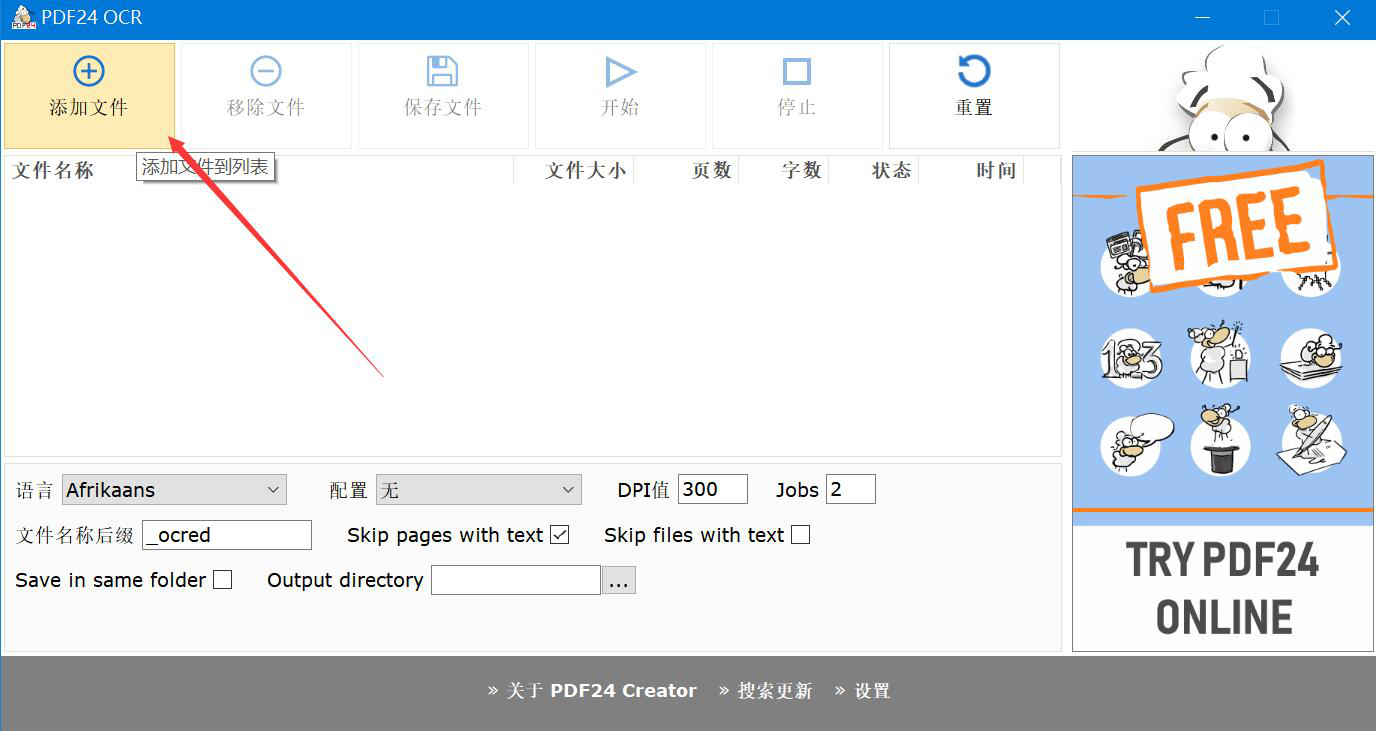Click the 状态 column header
Screen dimensions: 1376x731
(x=874, y=171)
